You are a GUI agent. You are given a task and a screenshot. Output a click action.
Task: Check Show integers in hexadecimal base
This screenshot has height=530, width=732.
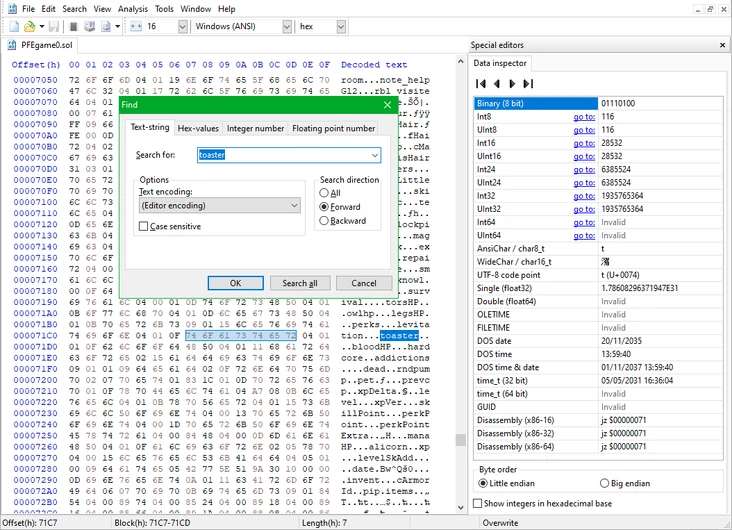click(x=478, y=504)
